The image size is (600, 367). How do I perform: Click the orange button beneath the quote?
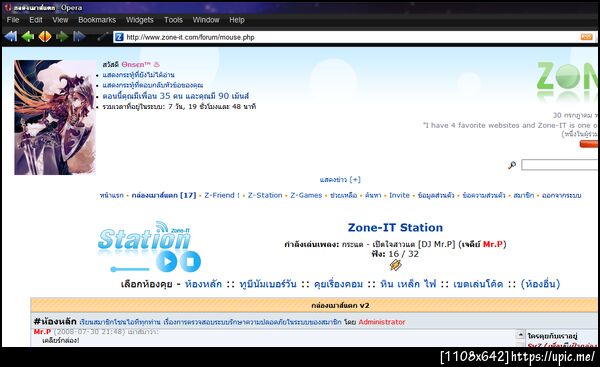click(x=589, y=144)
